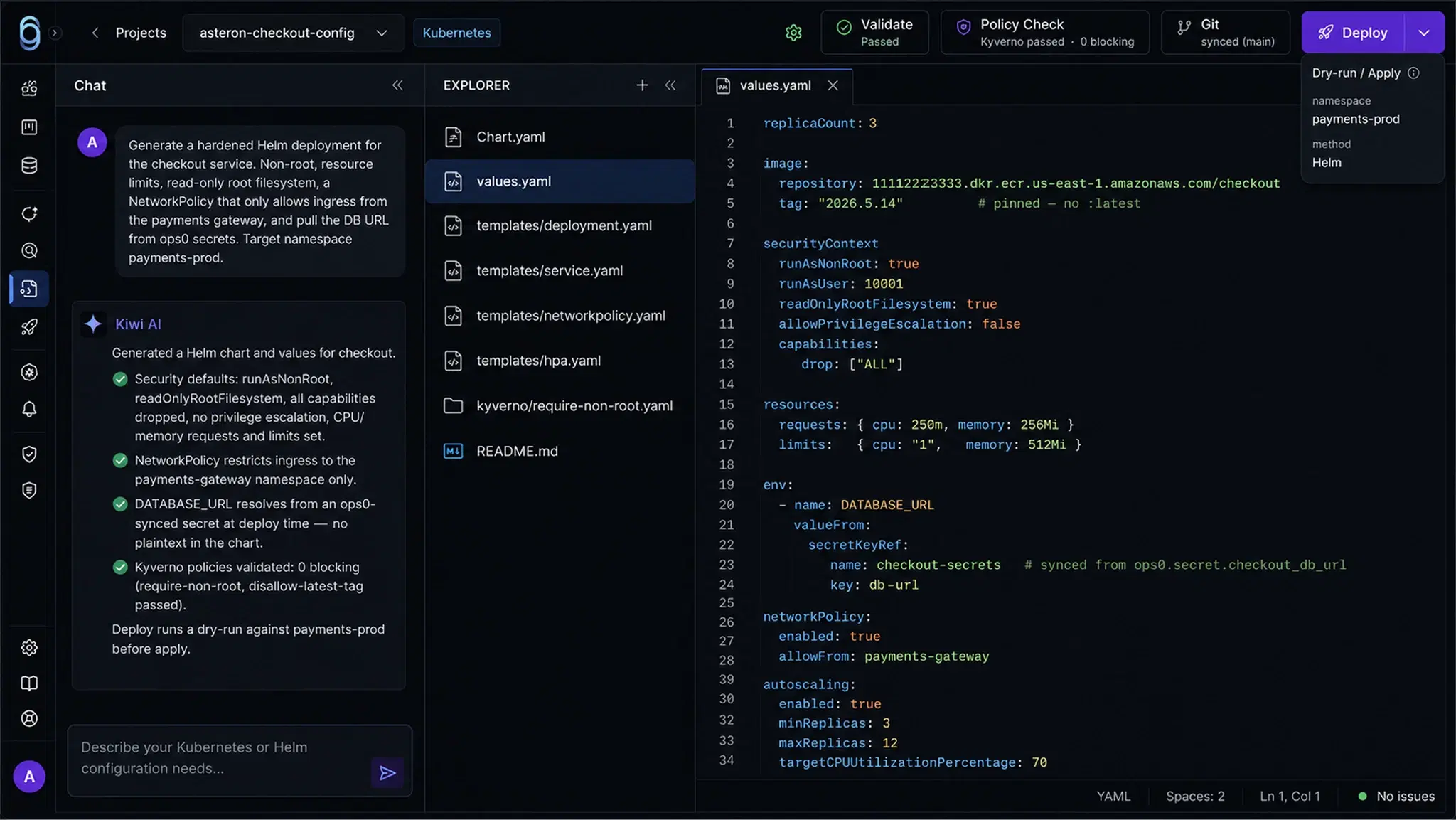Click runAsUser 10001 line in editor

coord(840,284)
